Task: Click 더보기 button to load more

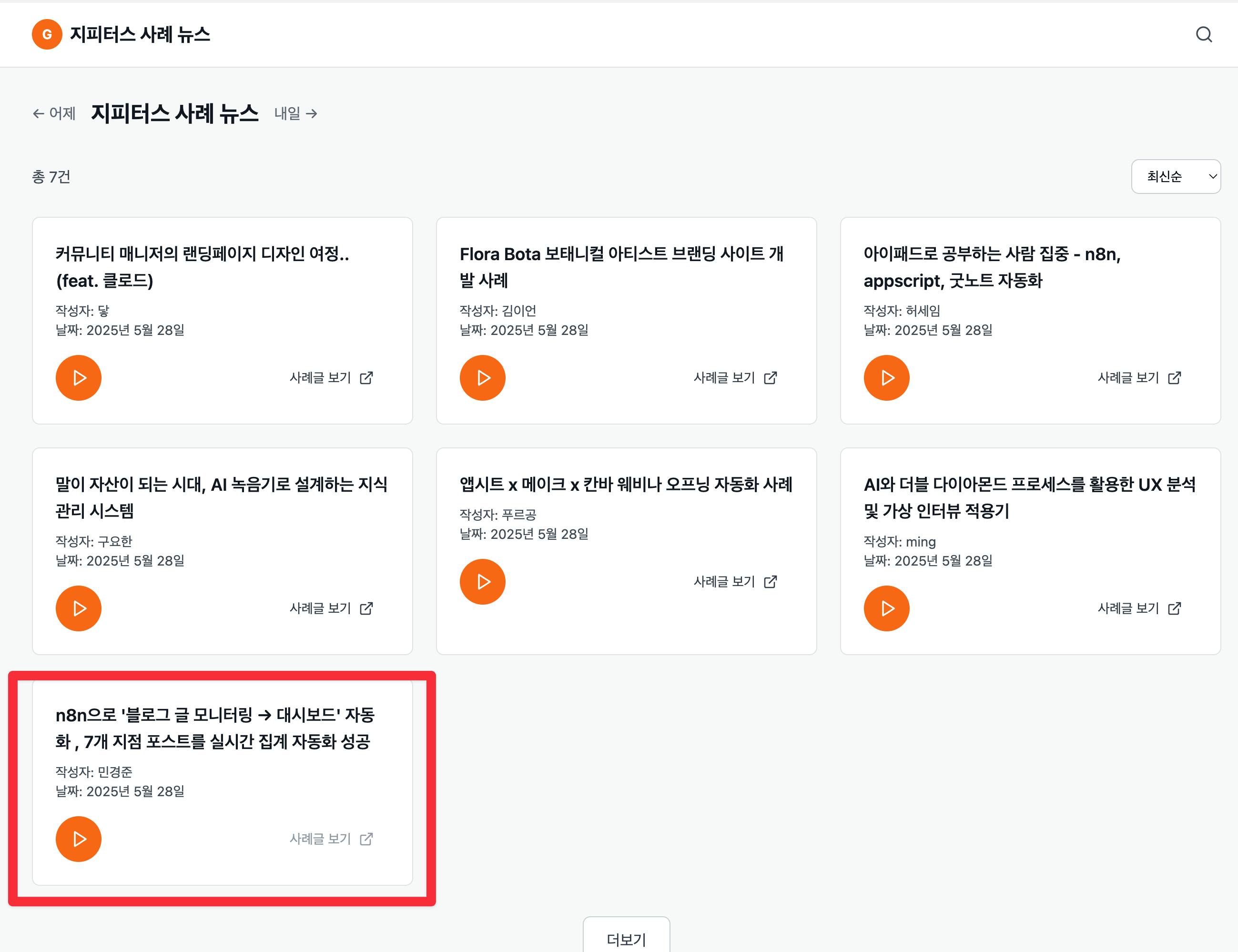Action: click(x=626, y=940)
